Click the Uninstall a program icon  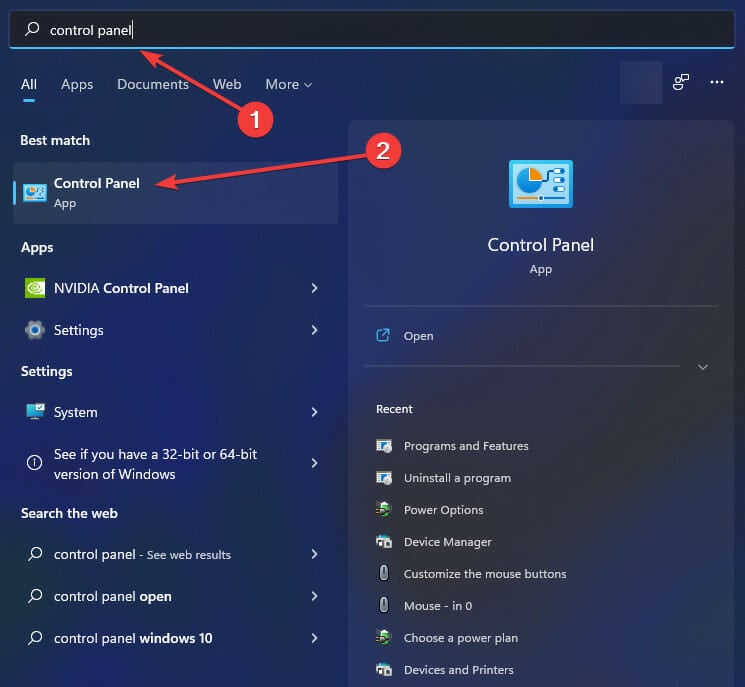(384, 478)
